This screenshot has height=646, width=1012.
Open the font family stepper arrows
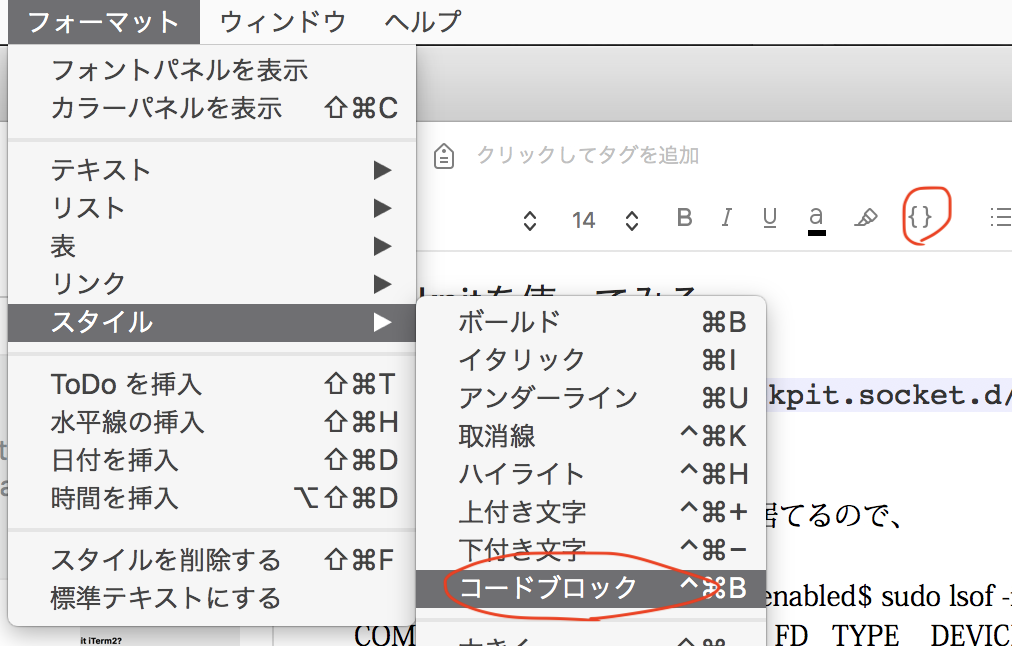click(530, 221)
